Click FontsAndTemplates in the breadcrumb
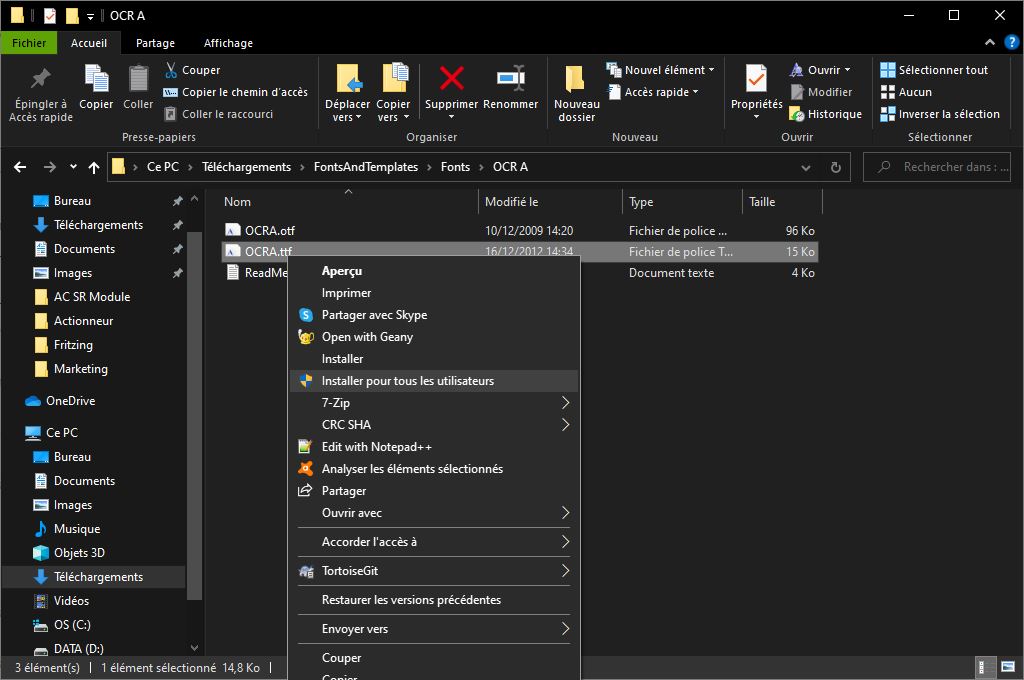Screen dimensions: 1024x680 pyautogui.click(x=366, y=167)
